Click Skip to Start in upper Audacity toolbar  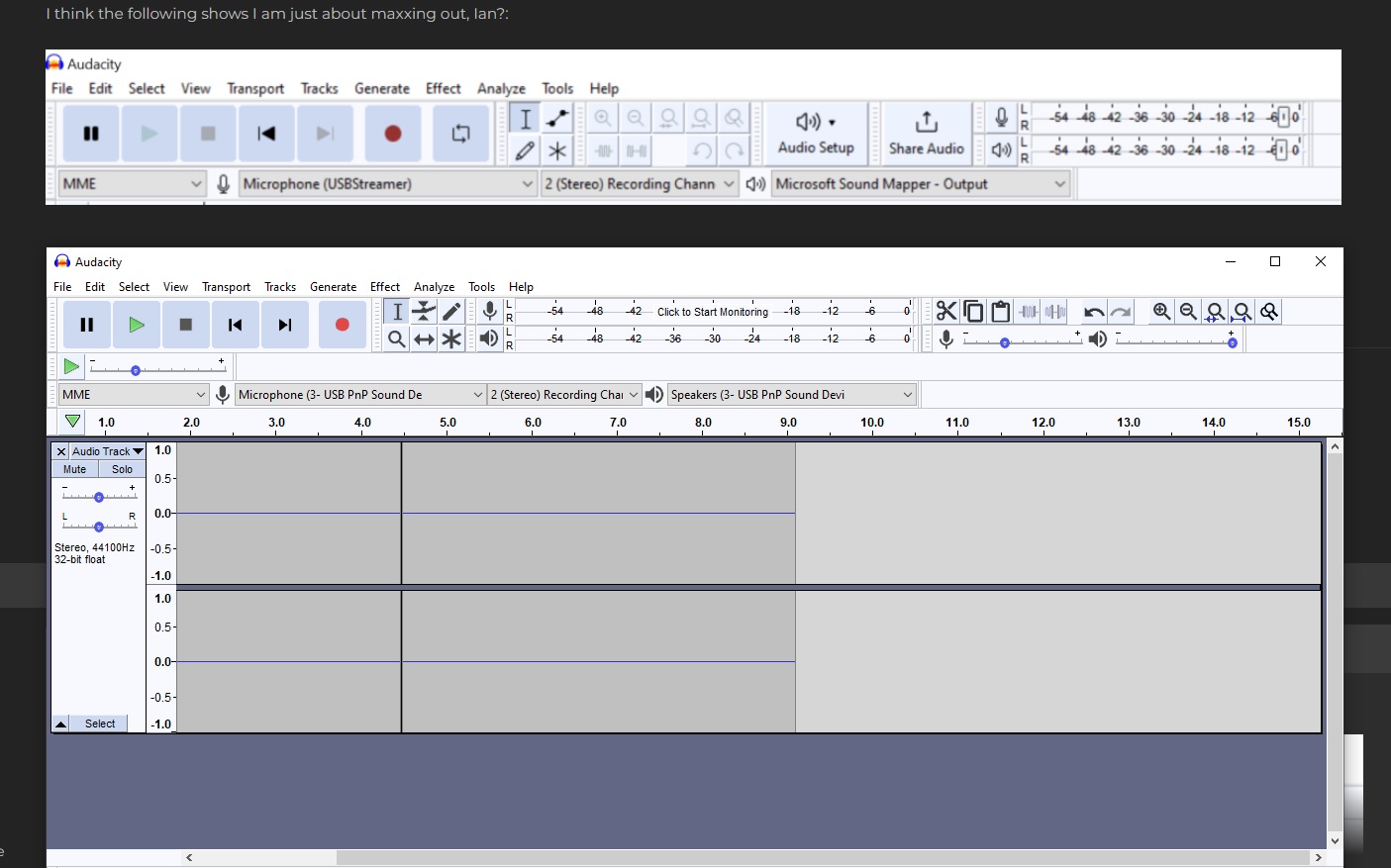point(266,134)
